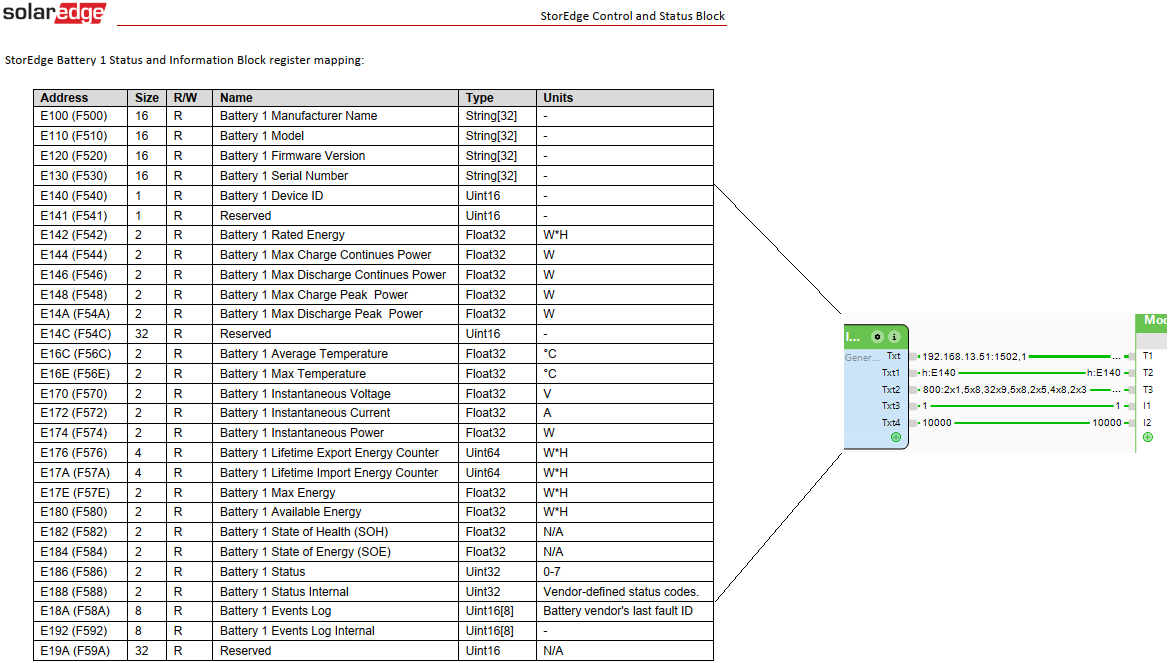This screenshot has height=663, width=1170.
Task: Click the h:E140 value next to Txt1
Action: tap(939, 373)
